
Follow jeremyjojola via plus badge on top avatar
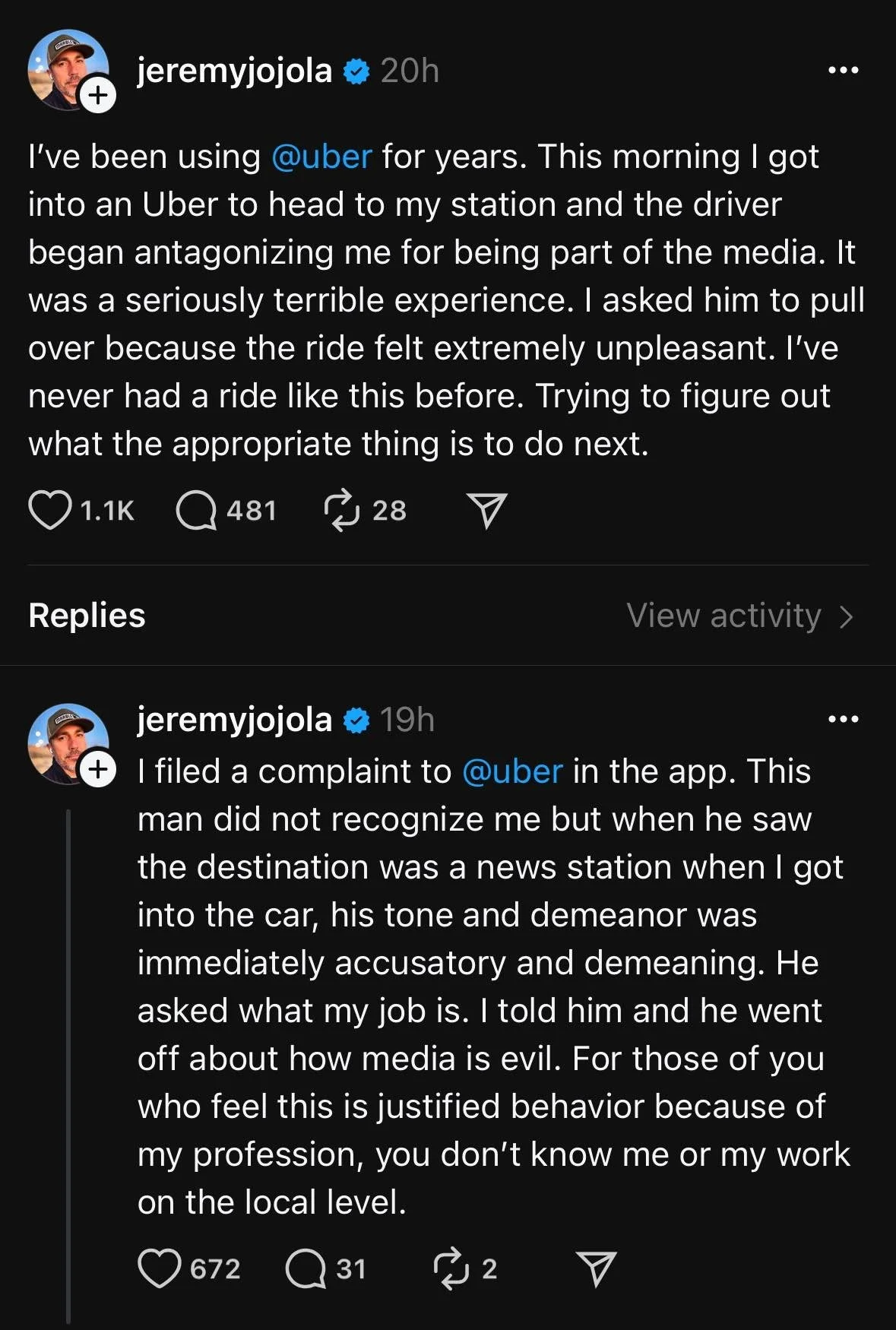point(97,96)
